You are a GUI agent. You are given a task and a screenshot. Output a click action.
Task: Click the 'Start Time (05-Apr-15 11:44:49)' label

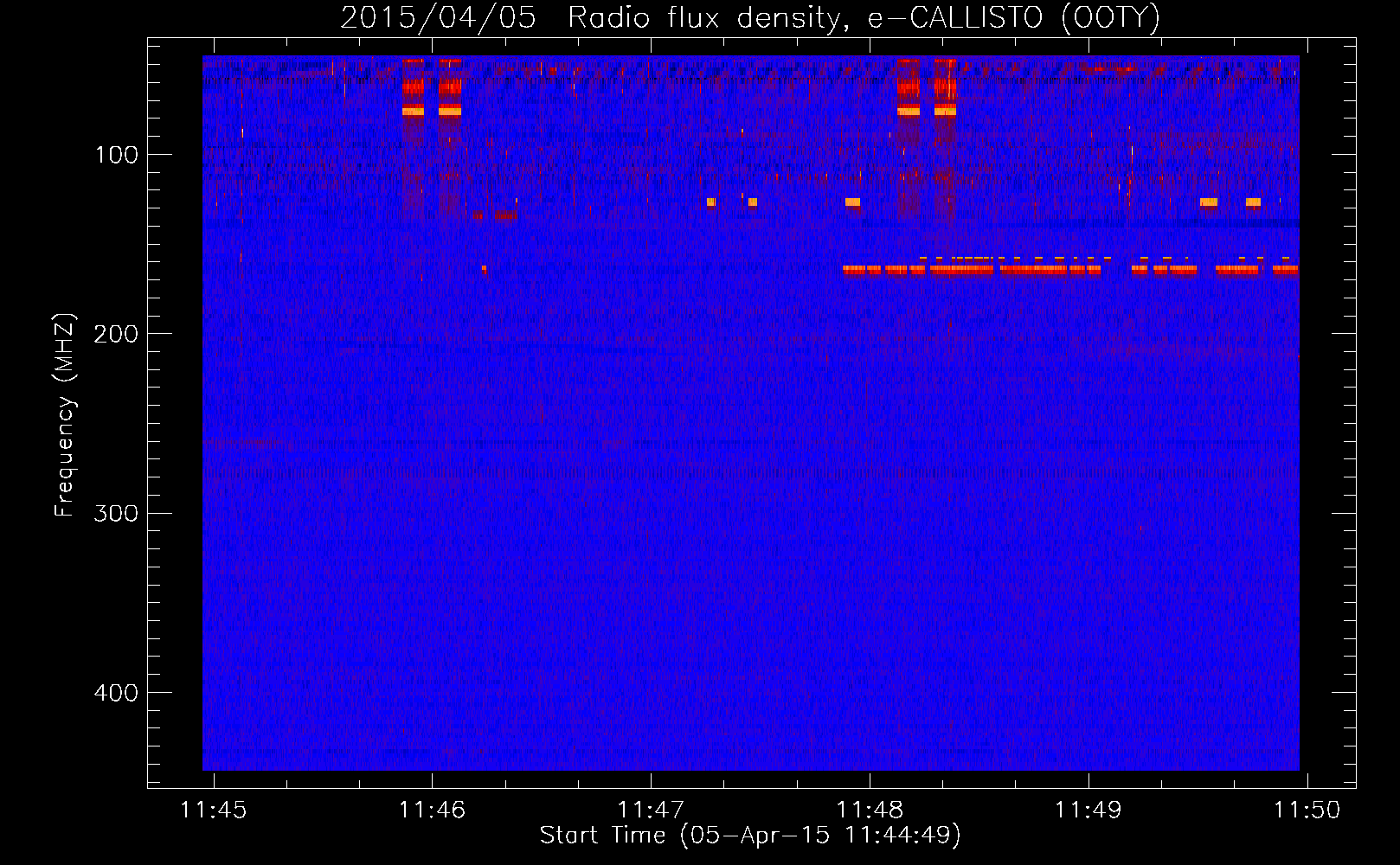(x=750, y=836)
